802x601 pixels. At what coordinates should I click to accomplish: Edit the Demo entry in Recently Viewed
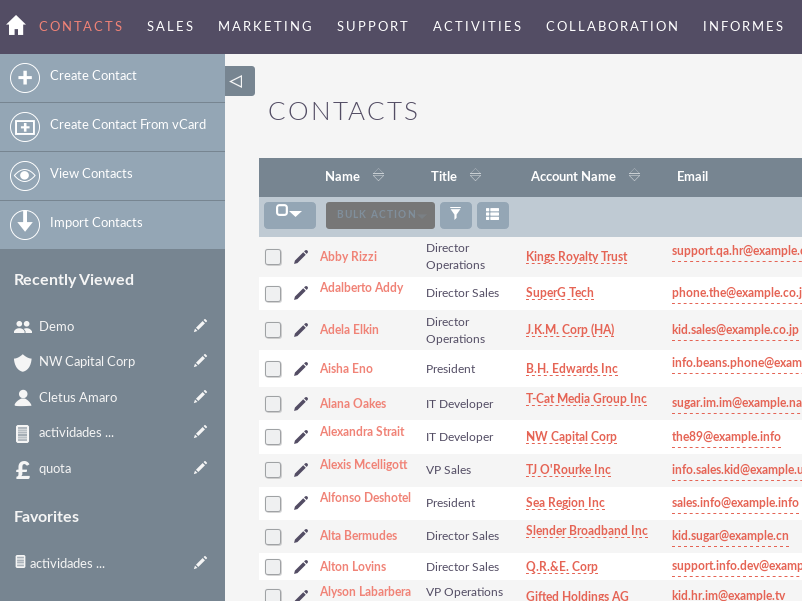point(200,325)
